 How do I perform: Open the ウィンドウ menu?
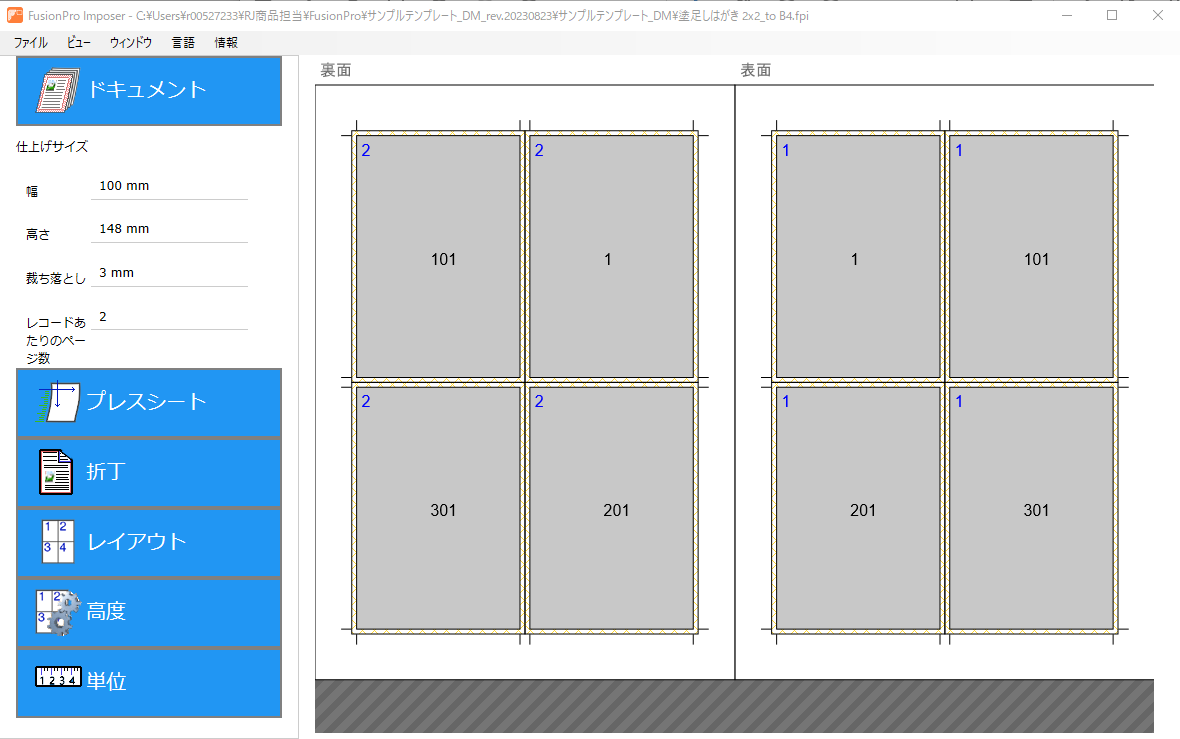[131, 43]
